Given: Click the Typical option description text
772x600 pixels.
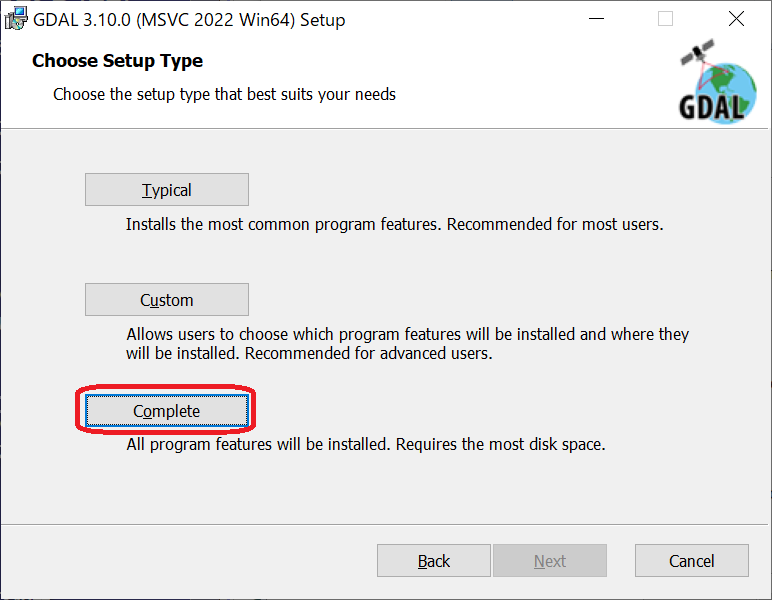Looking at the screenshot, I should point(394,224).
